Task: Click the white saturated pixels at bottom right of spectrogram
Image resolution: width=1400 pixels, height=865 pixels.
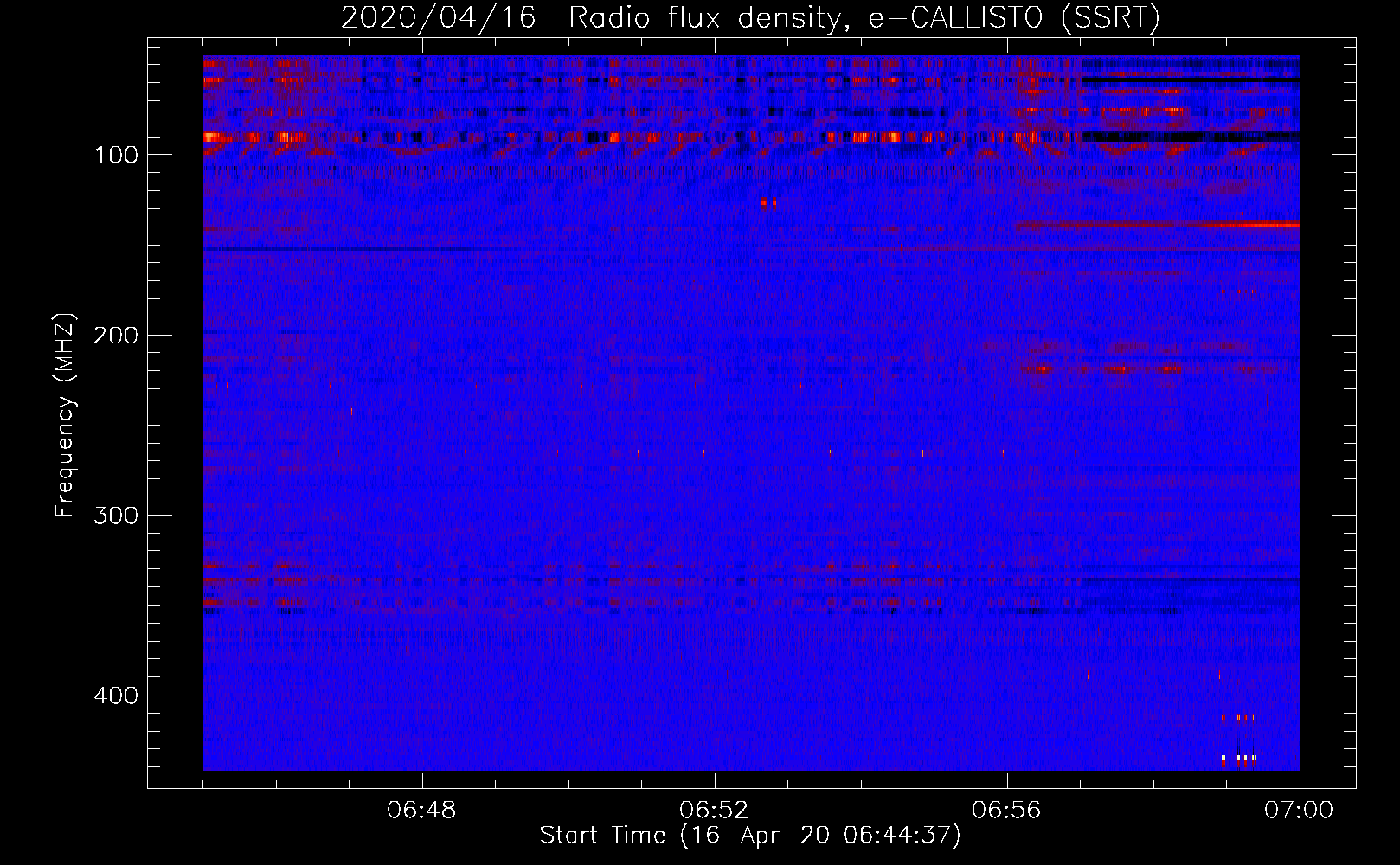Action: point(1239,759)
